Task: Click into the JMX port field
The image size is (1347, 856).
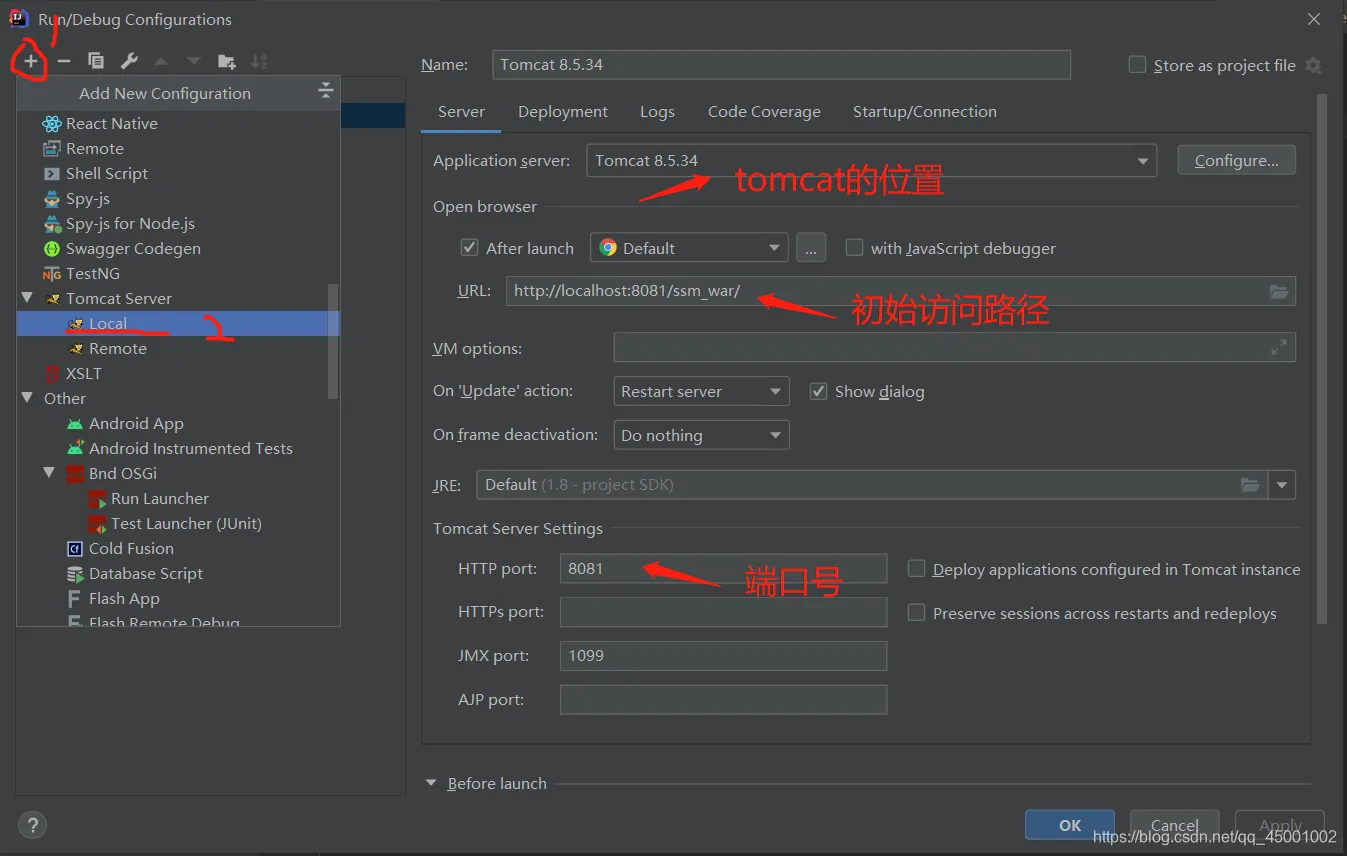Action: [723, 656]
